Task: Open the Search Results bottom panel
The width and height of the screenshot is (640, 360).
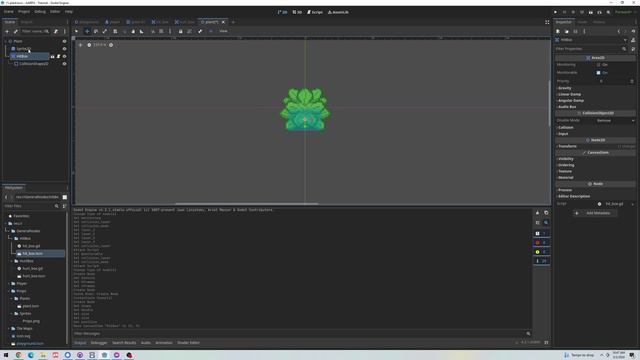Action: (124, 343)
